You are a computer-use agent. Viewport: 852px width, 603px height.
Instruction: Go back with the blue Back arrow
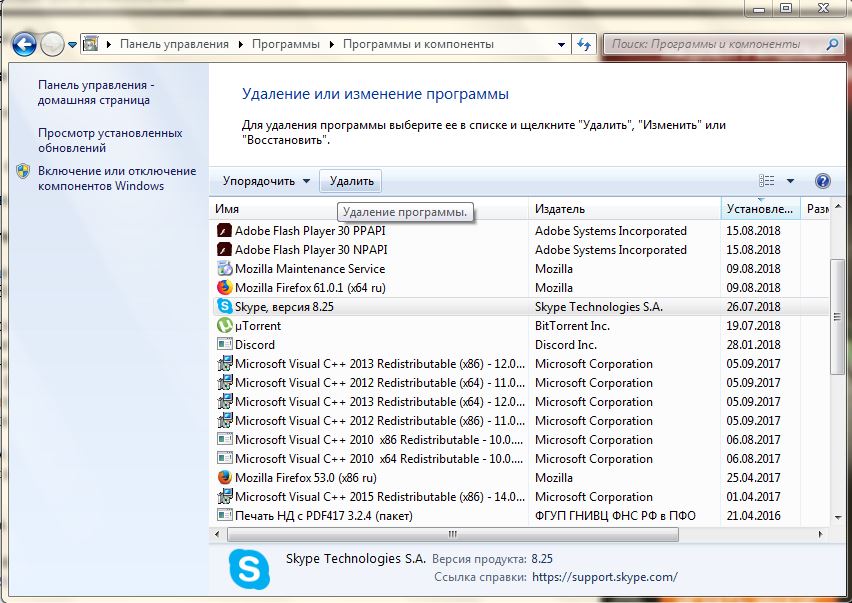pyautogui.click(x=24, y=45)
